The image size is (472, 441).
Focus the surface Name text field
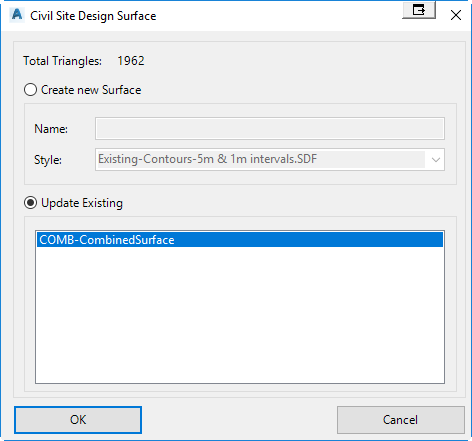[270, 128]
